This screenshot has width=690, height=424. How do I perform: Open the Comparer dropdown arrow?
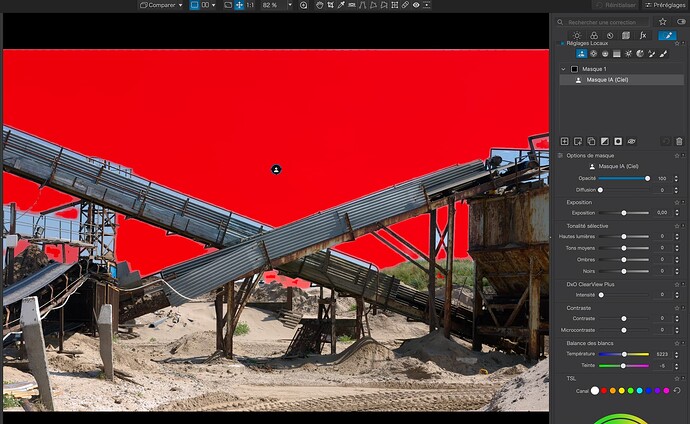point(180,5)
